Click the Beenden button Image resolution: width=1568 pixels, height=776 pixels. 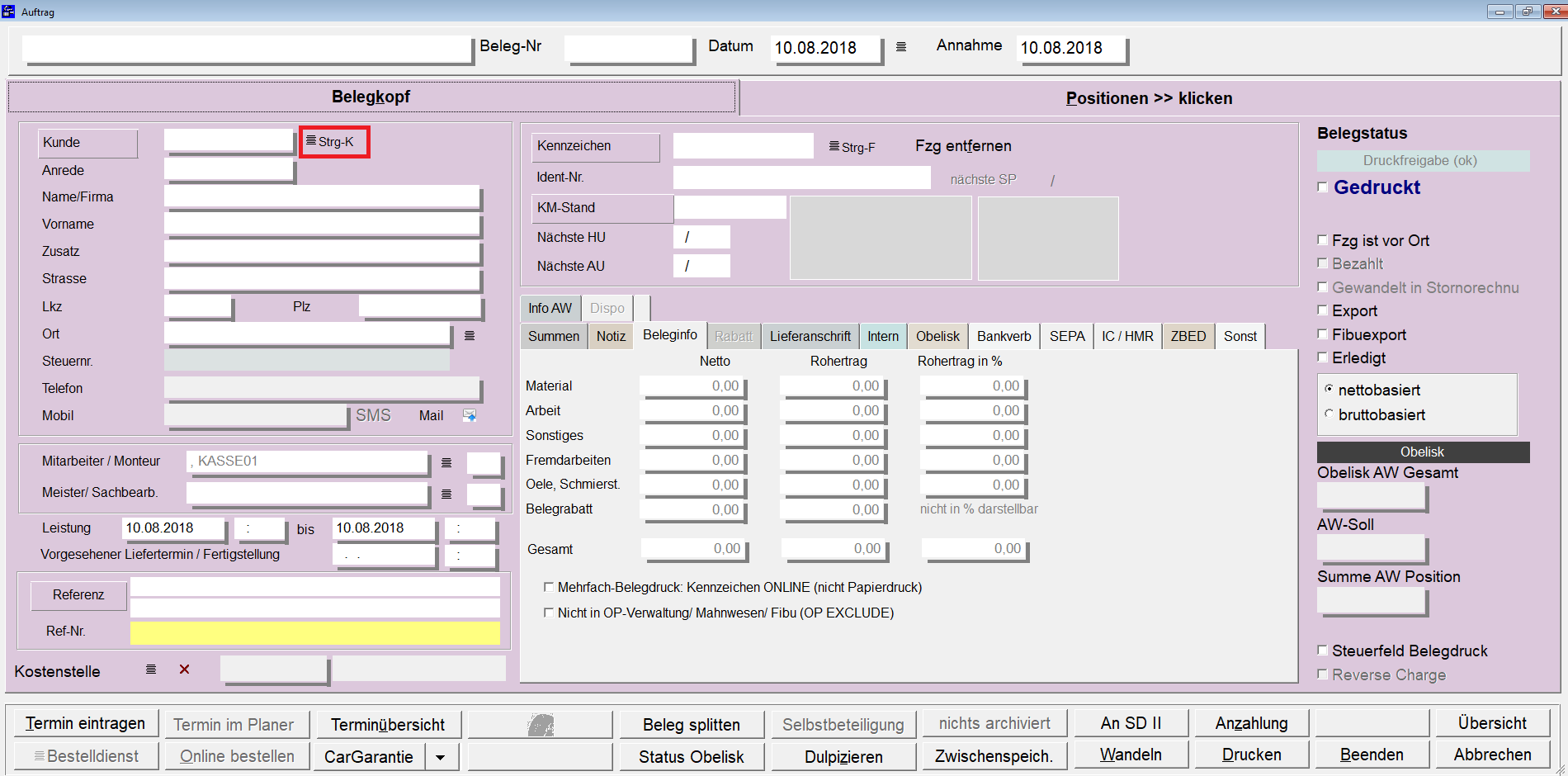1372,755
